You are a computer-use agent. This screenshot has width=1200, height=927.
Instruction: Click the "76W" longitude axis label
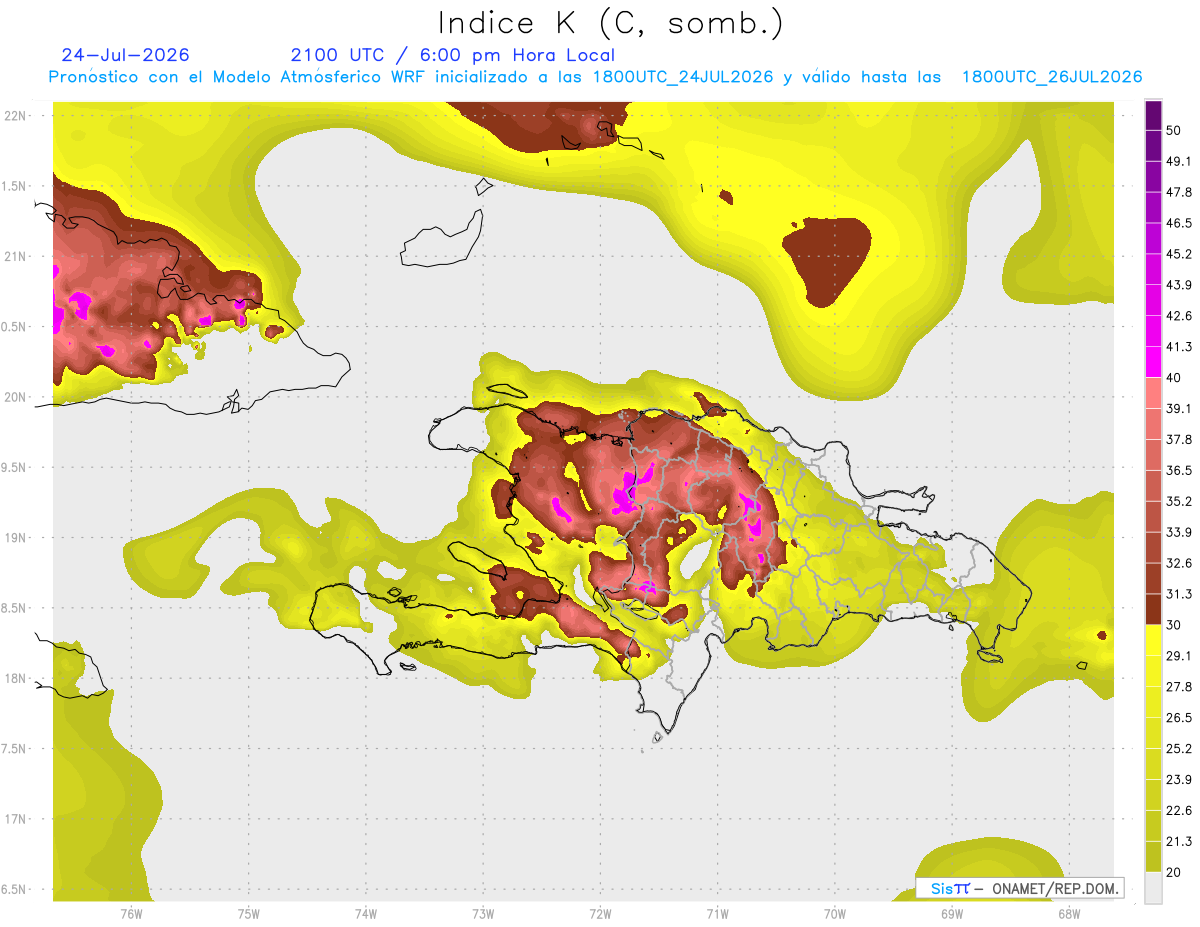(131, 913)
